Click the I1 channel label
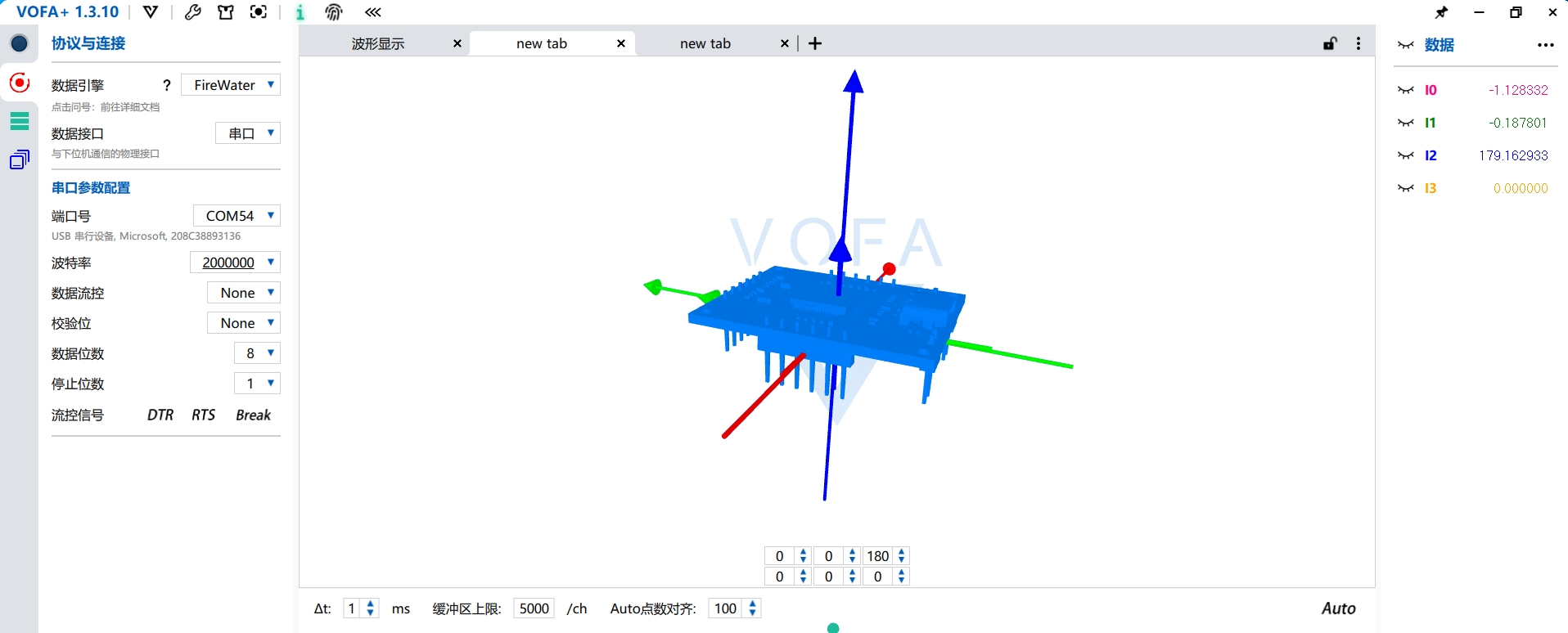Screen dimensions: 1568x633 click(x=1431, y=123)
